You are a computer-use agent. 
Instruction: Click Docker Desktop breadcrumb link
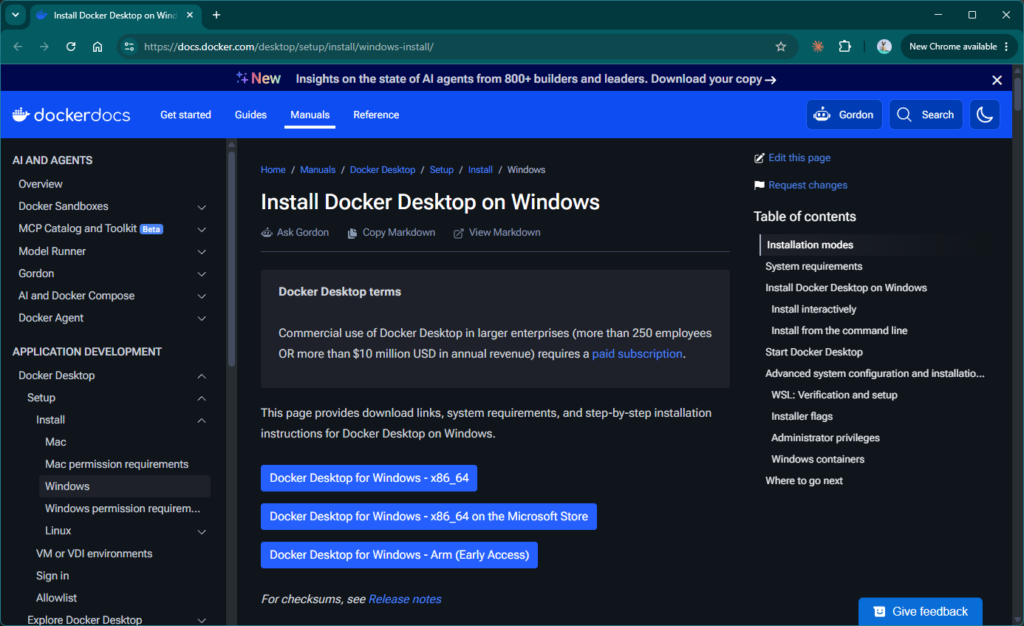pos(382,170)
